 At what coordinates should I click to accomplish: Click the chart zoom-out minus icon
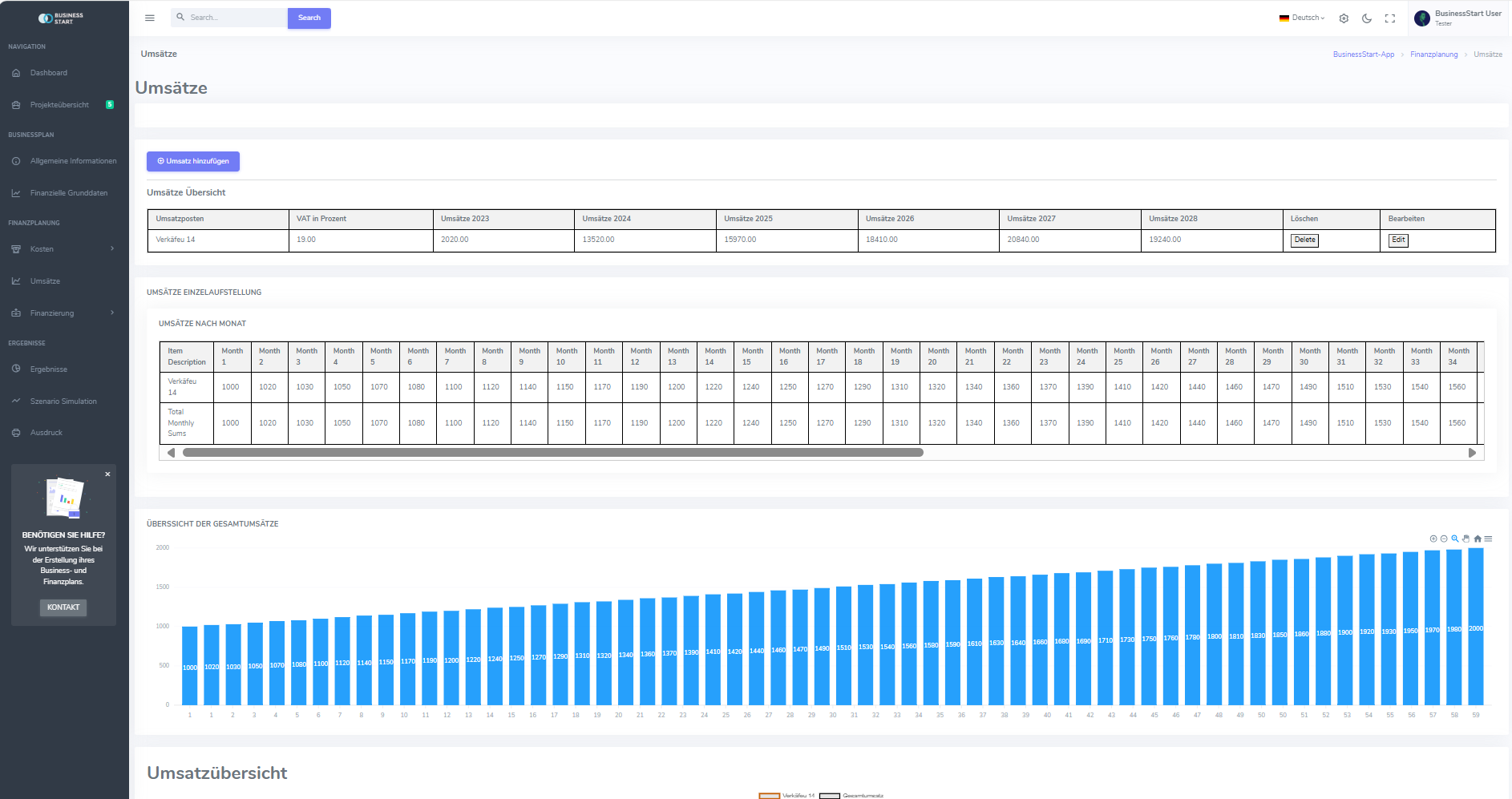[x=1444, y=539]
